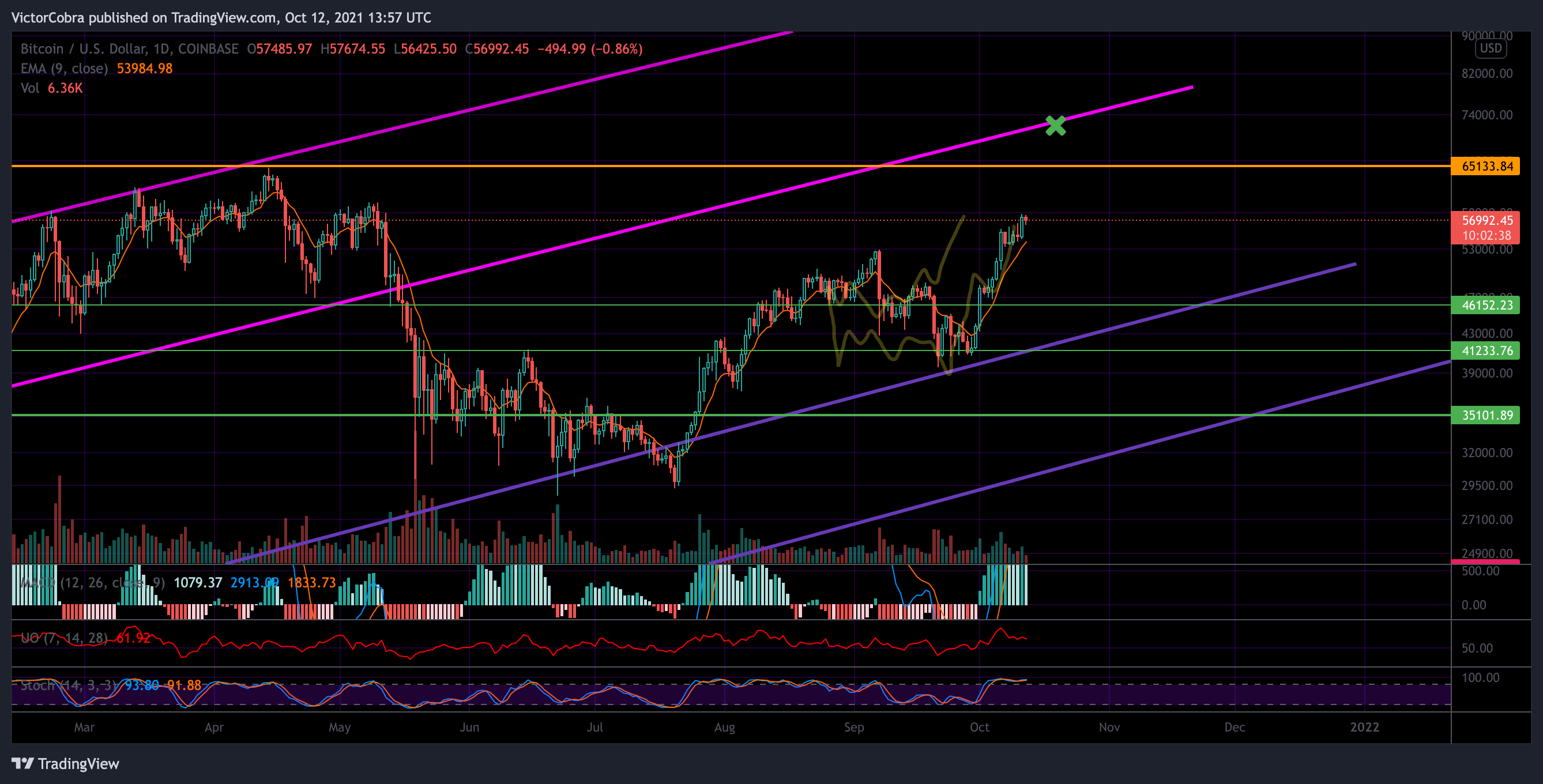Click the Oct label on time axis
Screen dimensions: 1543x784
(979, 727)
